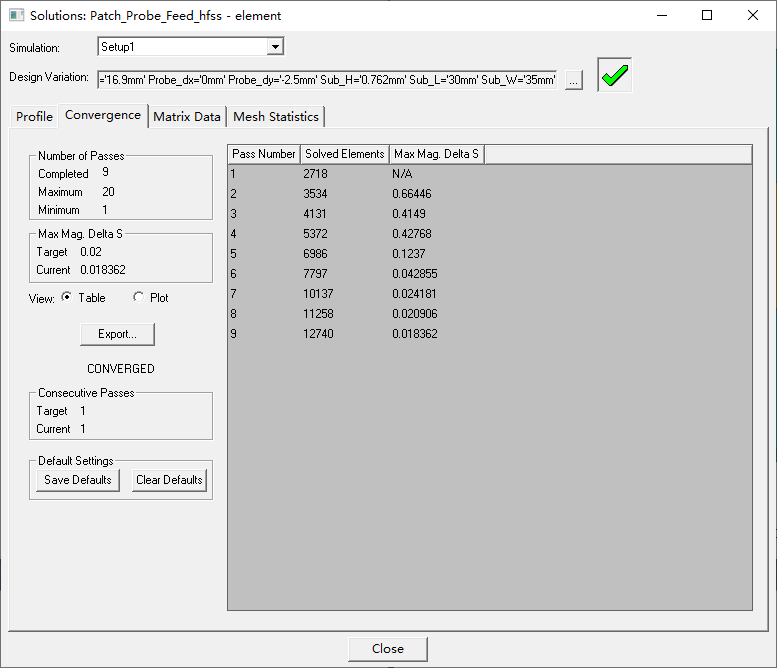Select the value 3534 in the table
The width and height of the screenshot is (777, 668).
[x=315, y=194]
